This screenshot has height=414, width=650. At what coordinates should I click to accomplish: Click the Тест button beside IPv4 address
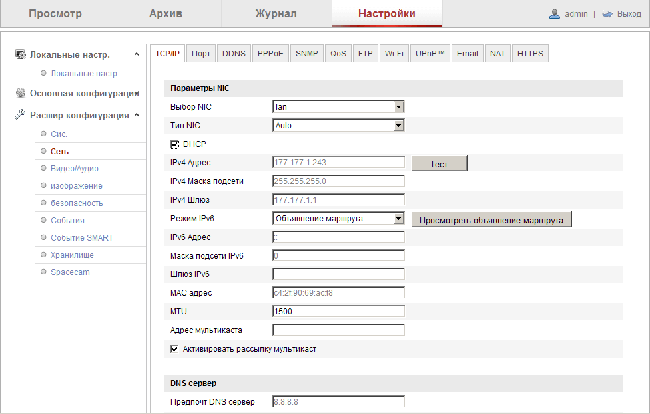[439, 163]
